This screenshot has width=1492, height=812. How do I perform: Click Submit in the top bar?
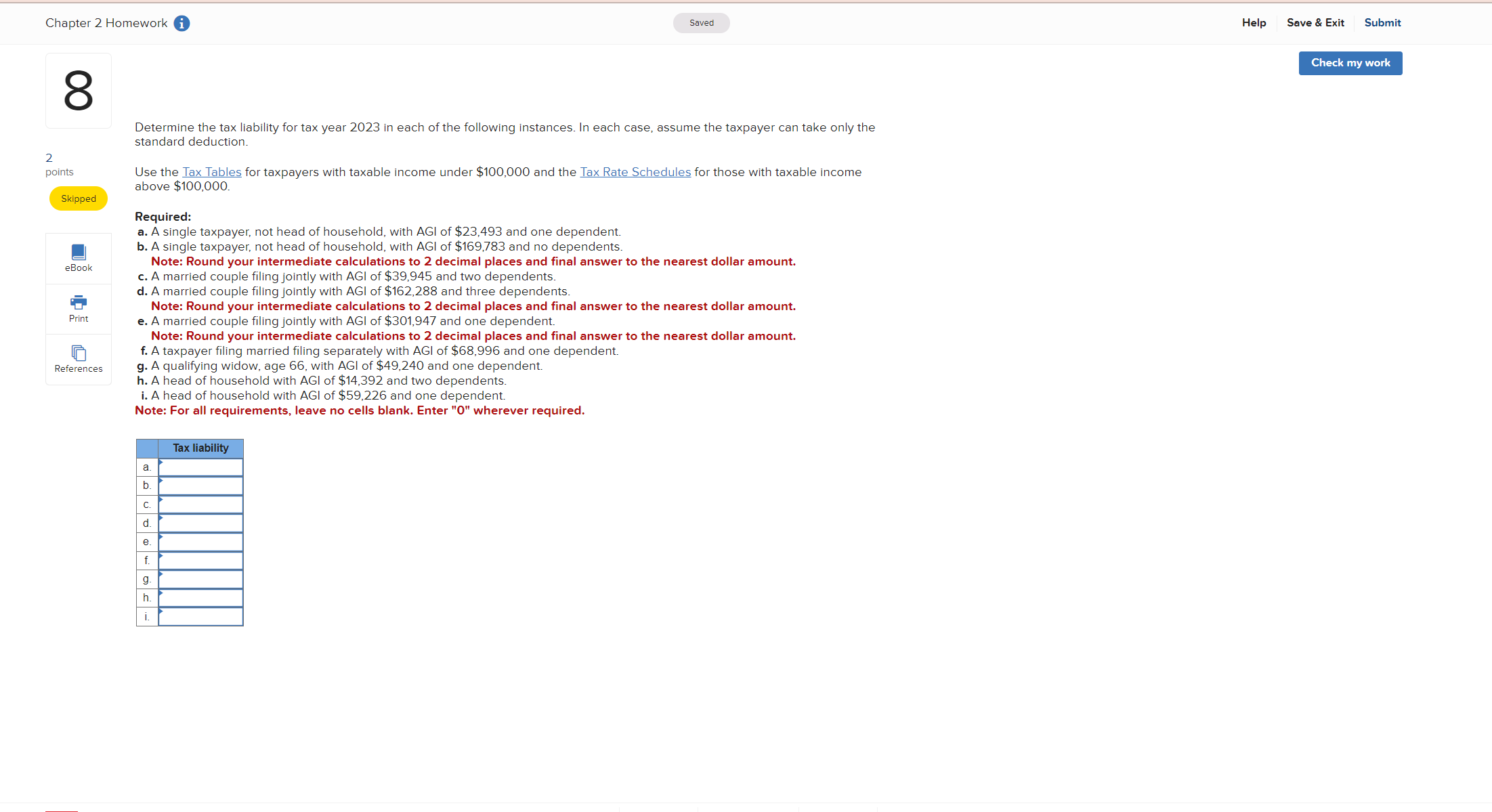click(x=1382, y=22)
